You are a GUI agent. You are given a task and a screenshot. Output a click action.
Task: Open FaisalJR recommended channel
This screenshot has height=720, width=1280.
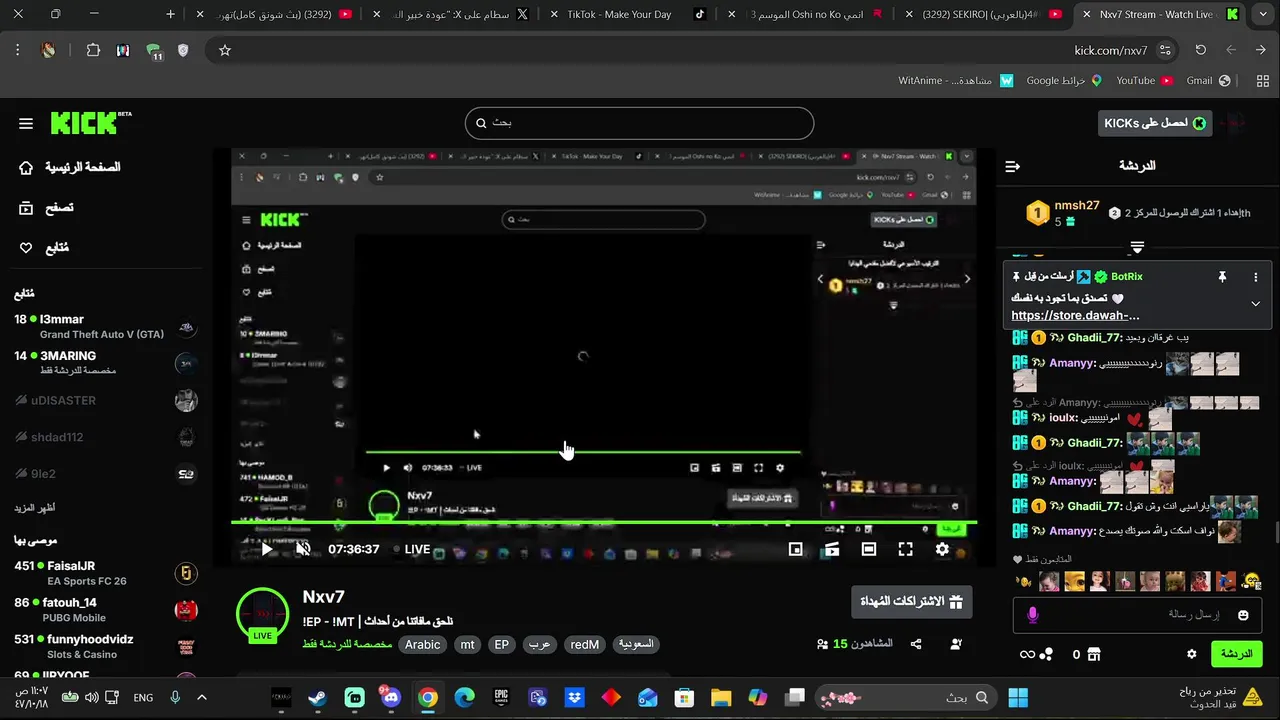[105, 573]
